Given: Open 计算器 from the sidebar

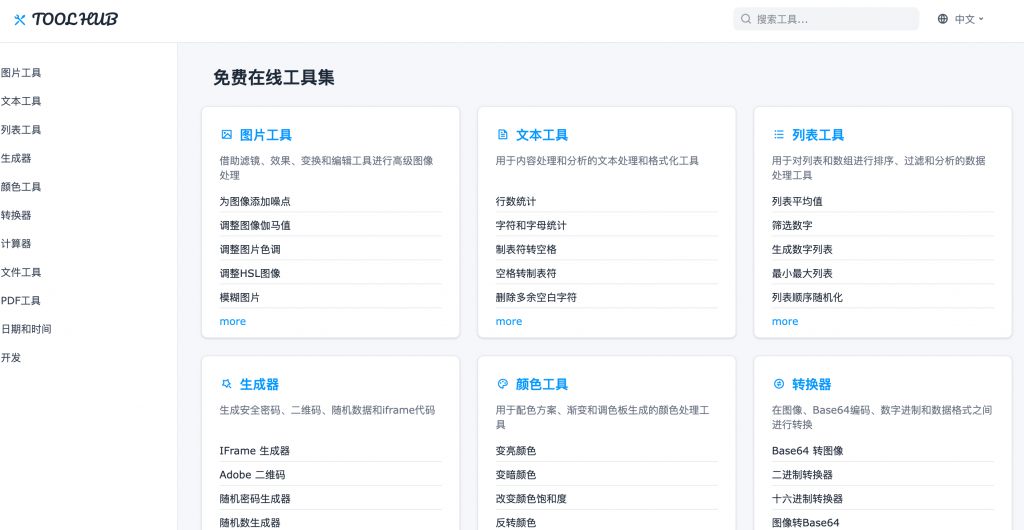Looking at the screenshot, I should click(16, 243).
